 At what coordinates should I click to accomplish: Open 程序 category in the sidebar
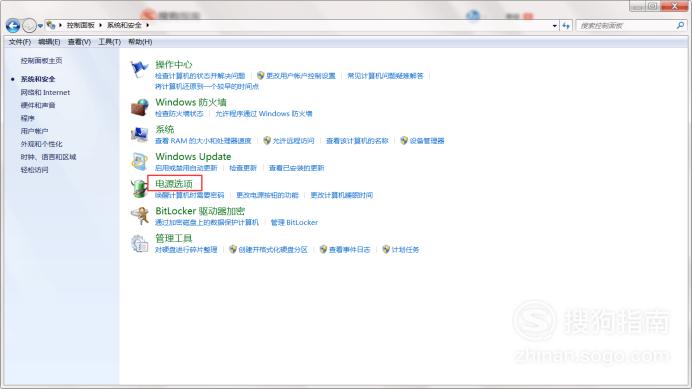(27, 118)
